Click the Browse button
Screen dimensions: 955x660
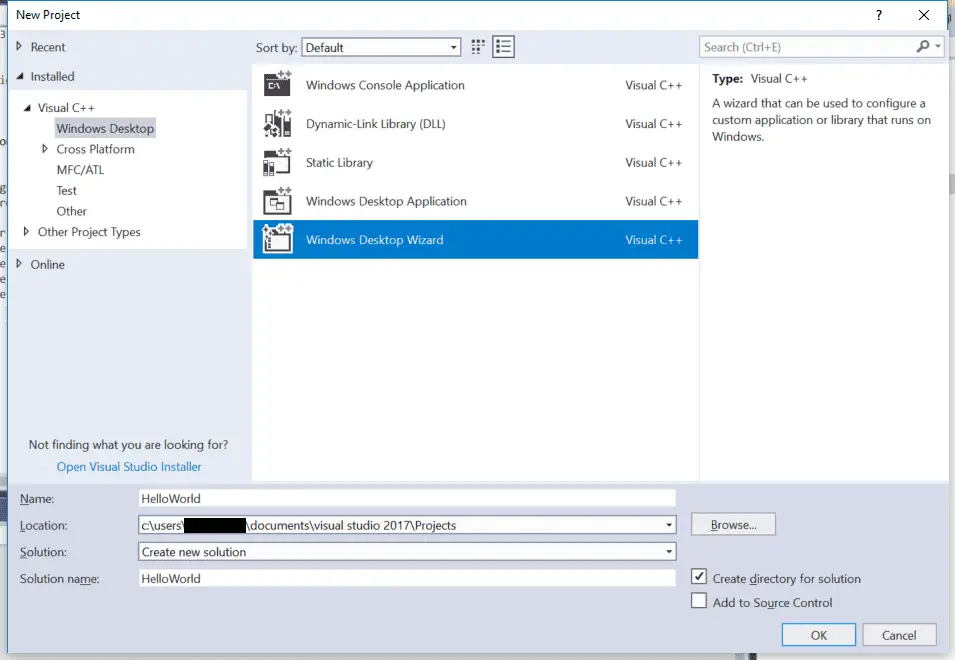pyautogui.click(x=733, y=524)
